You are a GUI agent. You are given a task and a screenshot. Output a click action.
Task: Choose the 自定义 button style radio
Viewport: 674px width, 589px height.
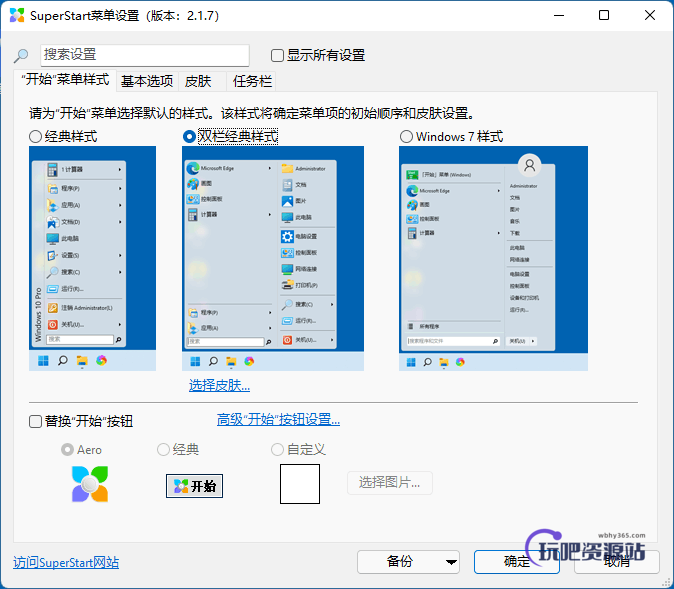[277, 450]
